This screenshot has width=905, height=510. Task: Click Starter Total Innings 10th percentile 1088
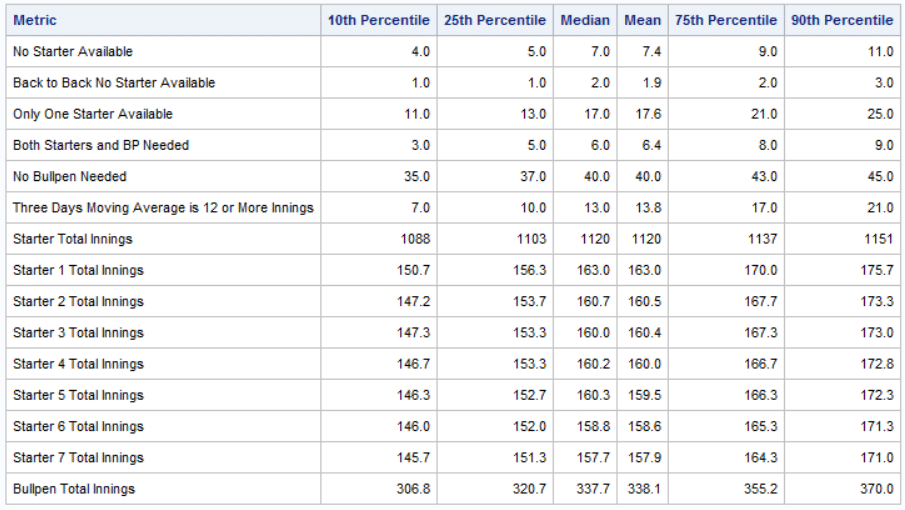click(416, 239)
